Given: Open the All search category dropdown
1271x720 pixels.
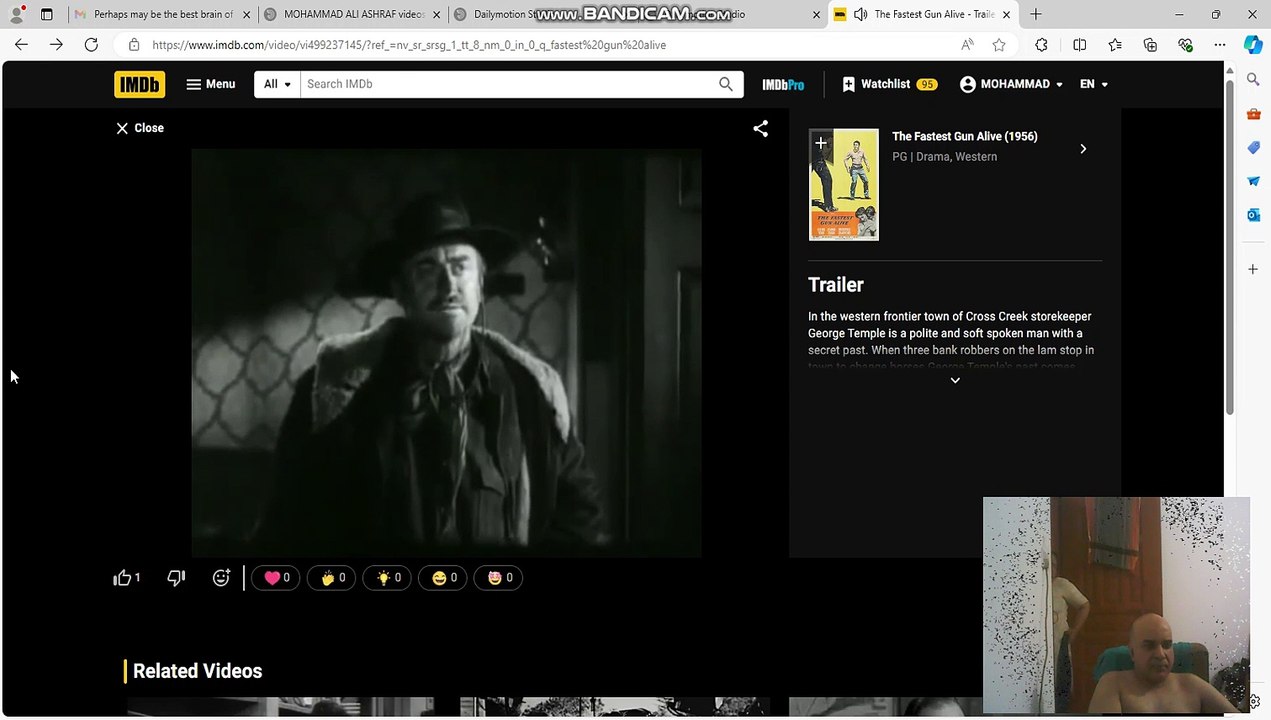Looking at the screenshot, I should pyautogui.click(x=277, y=84).
